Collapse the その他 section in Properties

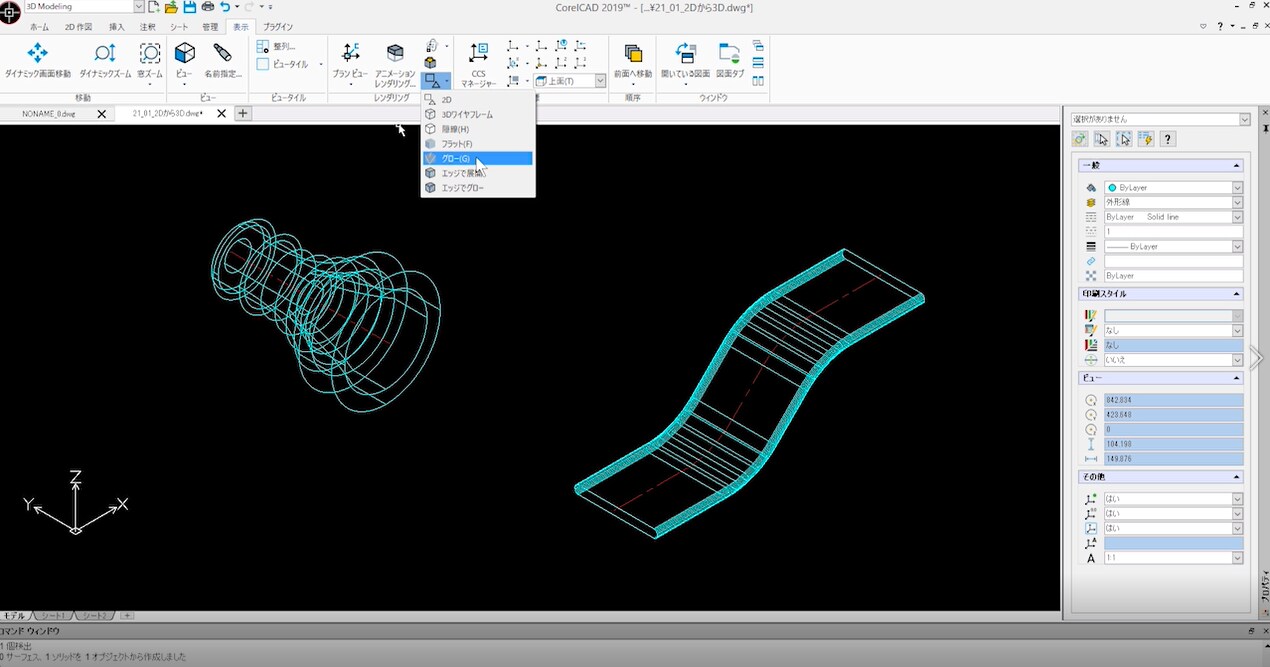[x=1237, y=477]
